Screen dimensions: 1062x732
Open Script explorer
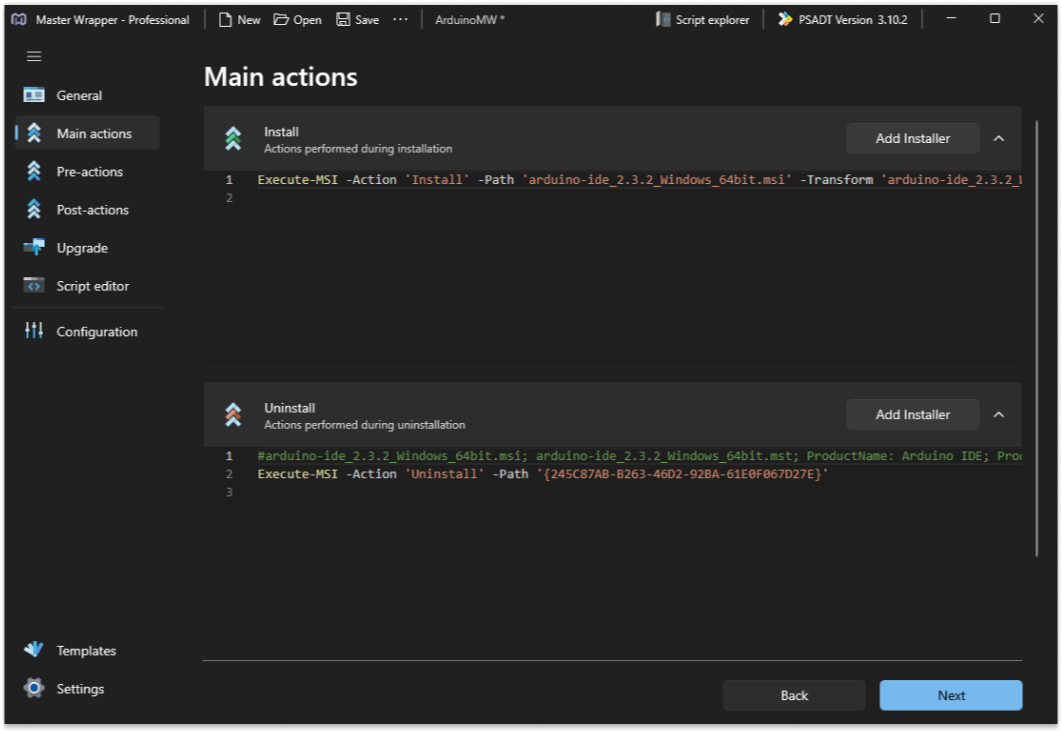[702, 20]
